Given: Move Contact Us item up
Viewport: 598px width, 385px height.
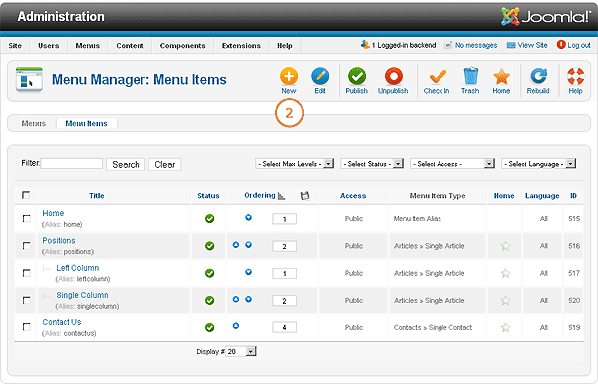Looking at the screenshot, I should pyautogui.click(x=236, y=326).
